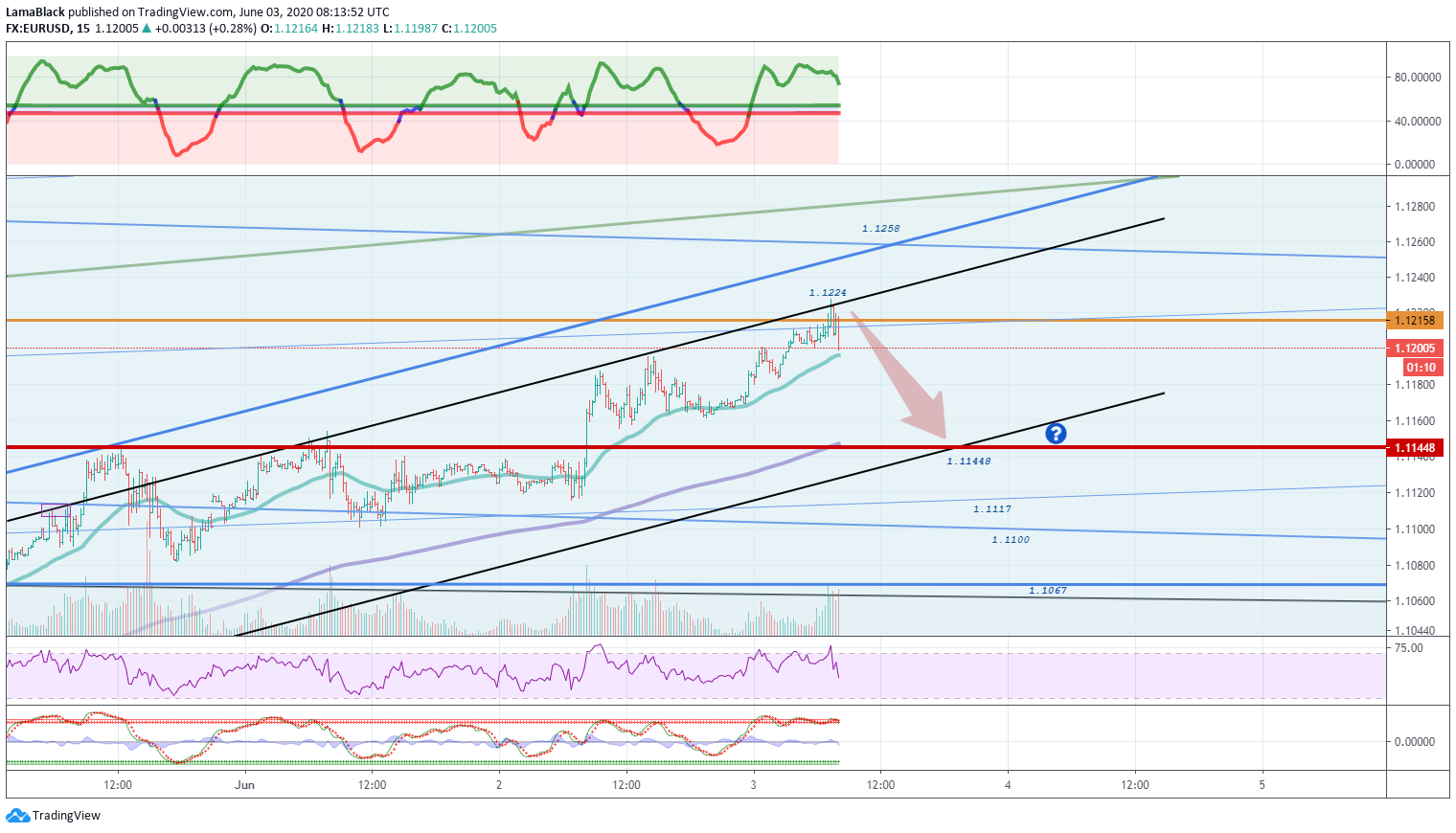Click the Jun date label on time axis
Image resolution: width=1456 pixels, height=833 pixels.
[x=245, y=785]
